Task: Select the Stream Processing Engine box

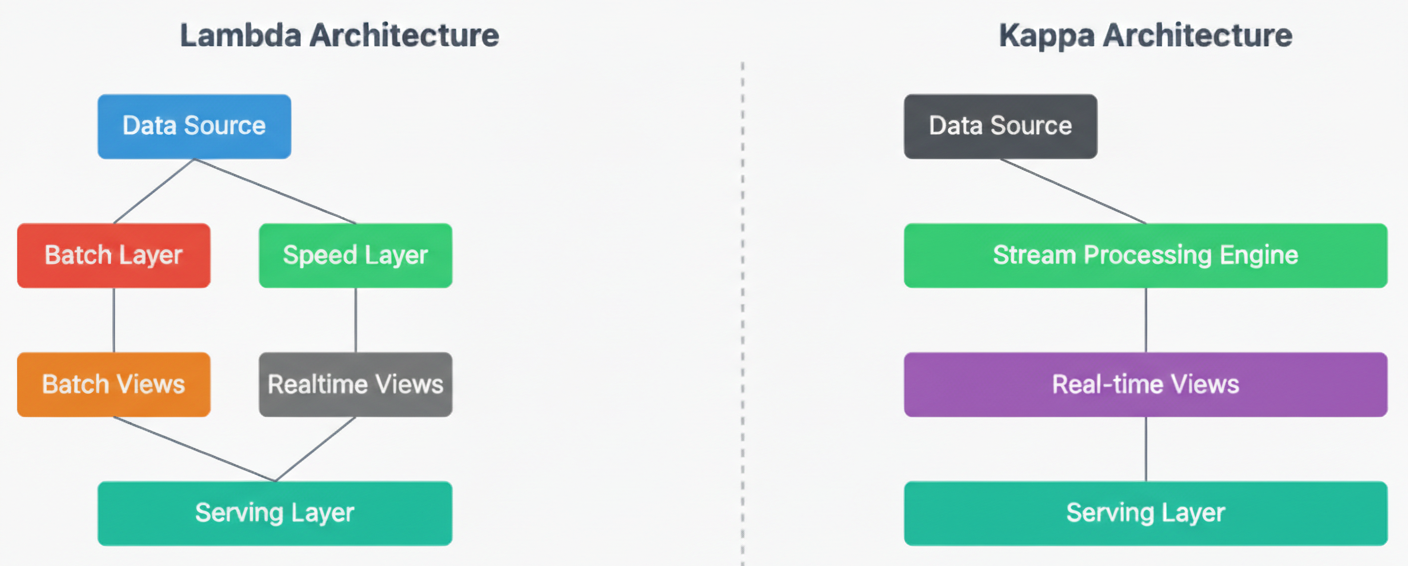Action: (1146, 255)
